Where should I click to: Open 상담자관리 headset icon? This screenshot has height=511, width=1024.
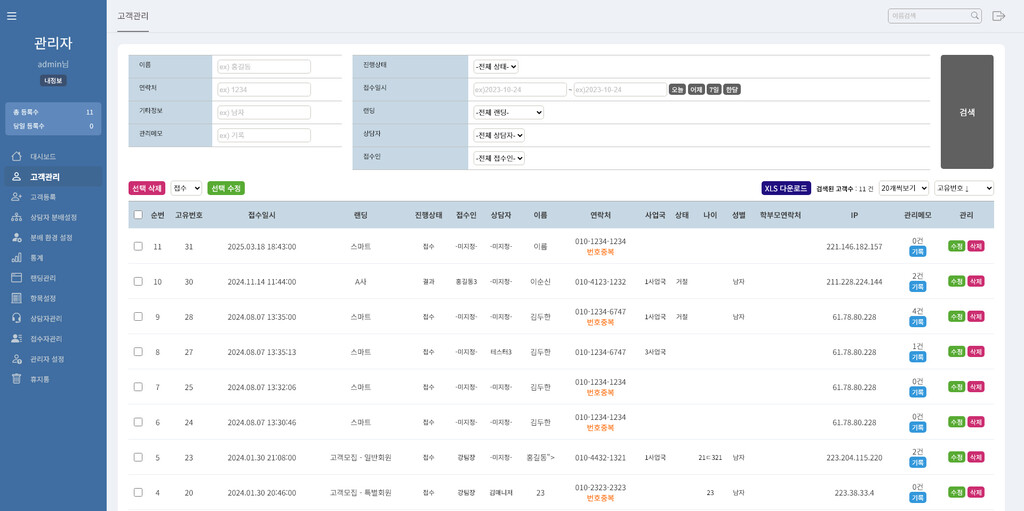coord(16,318)
